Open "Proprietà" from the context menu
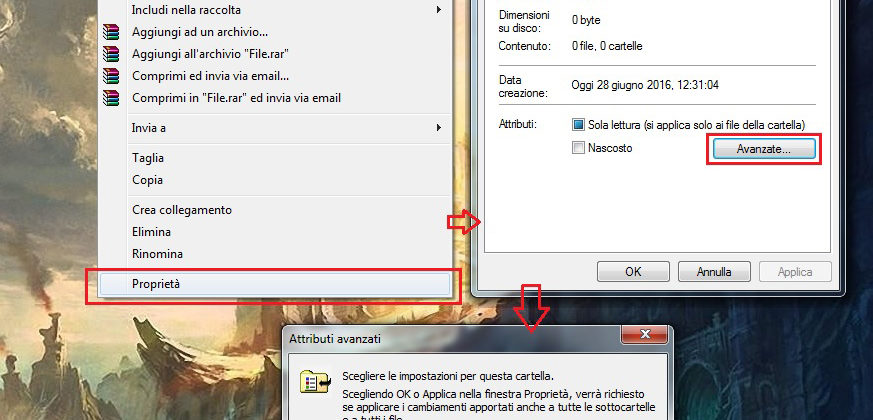Screen dimensions: 873x420 click(x=275, y=284)
